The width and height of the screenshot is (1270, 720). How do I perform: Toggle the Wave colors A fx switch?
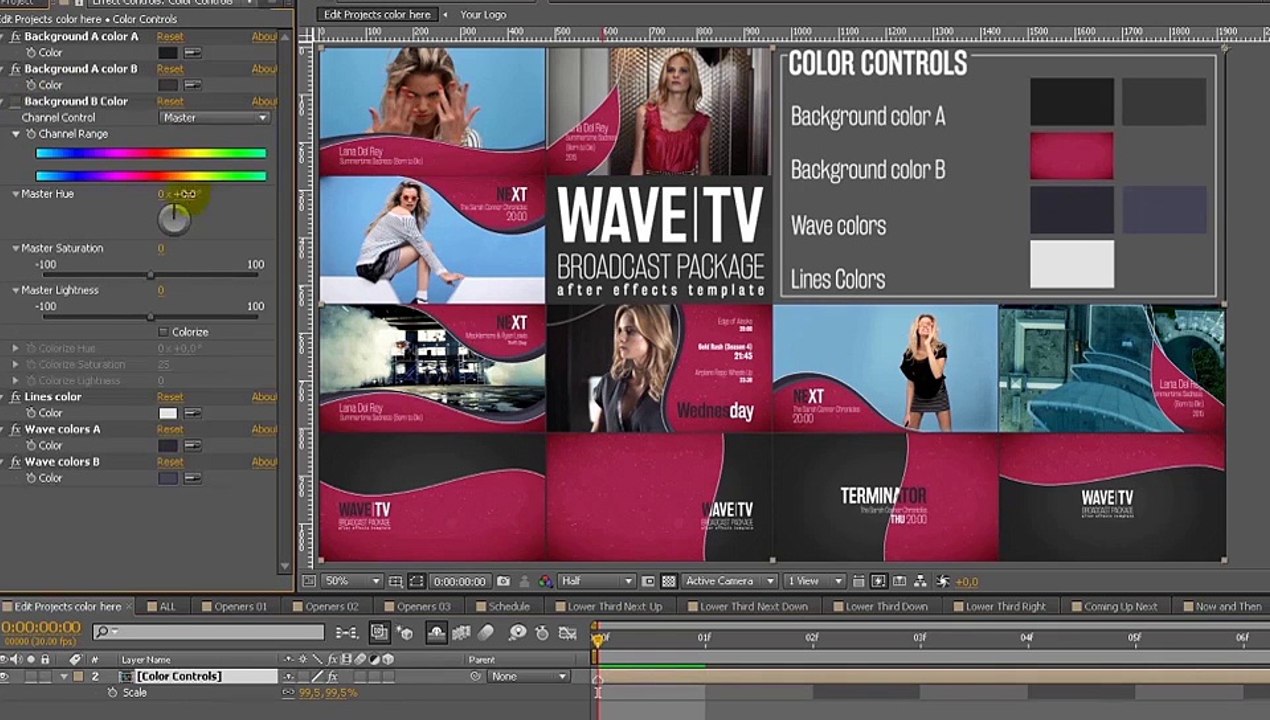[x=15, y=429]
